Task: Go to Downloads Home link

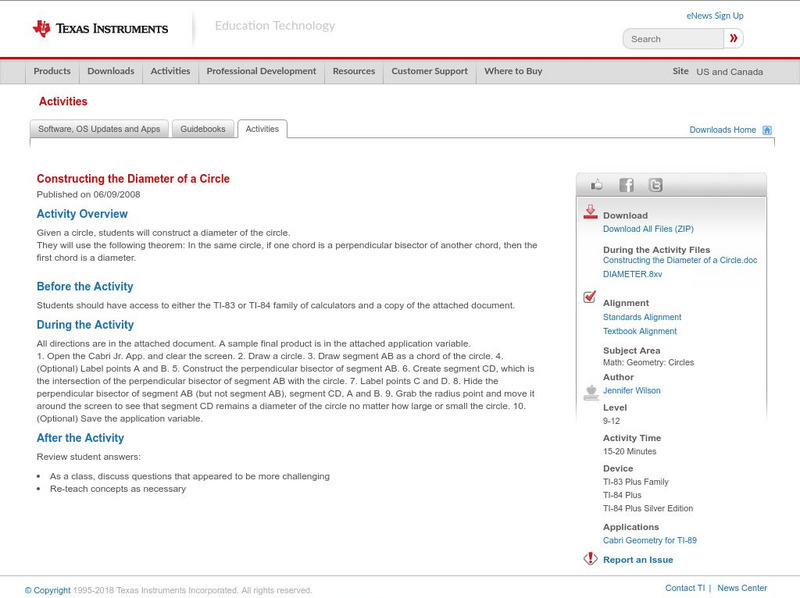Action: 722,130
